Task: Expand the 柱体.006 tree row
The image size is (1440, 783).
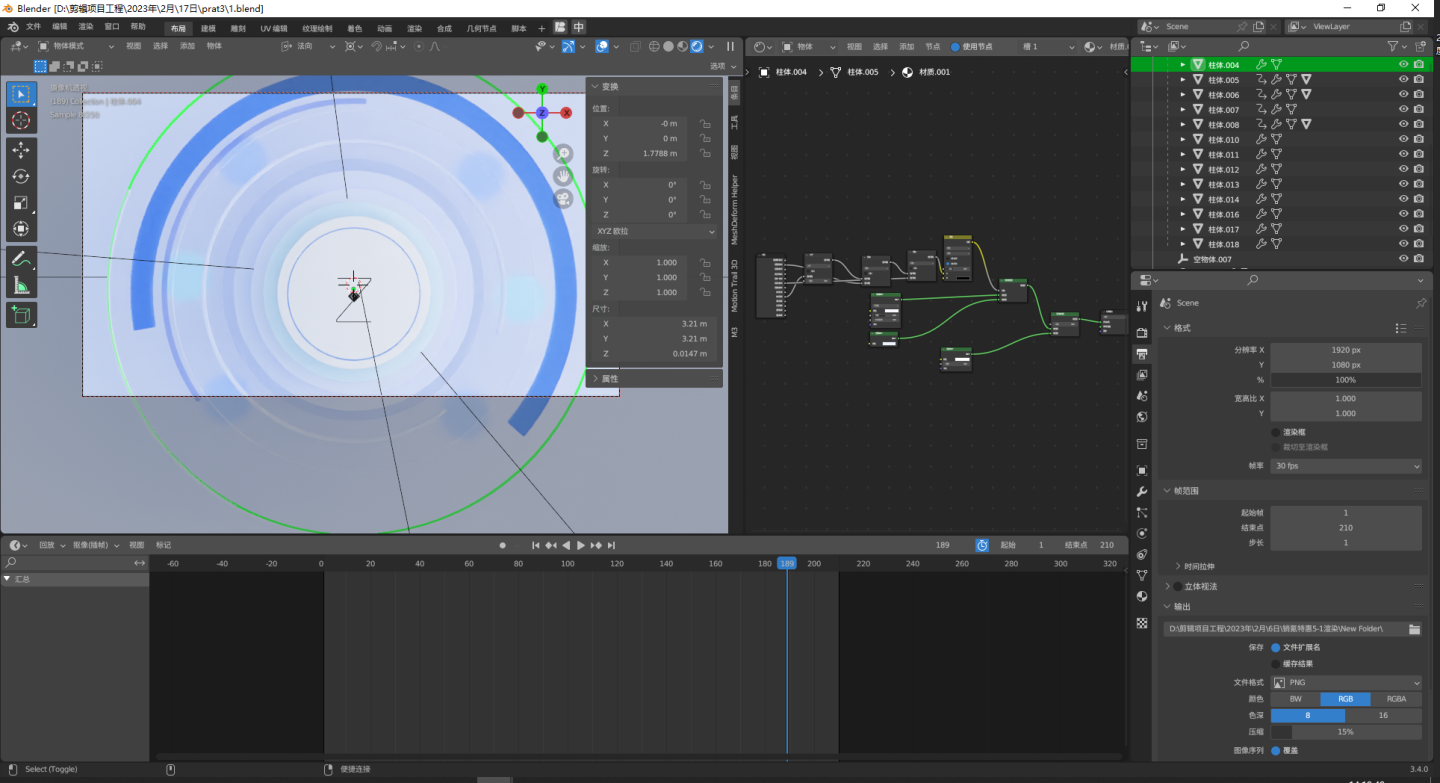Action: [1182, 95]
